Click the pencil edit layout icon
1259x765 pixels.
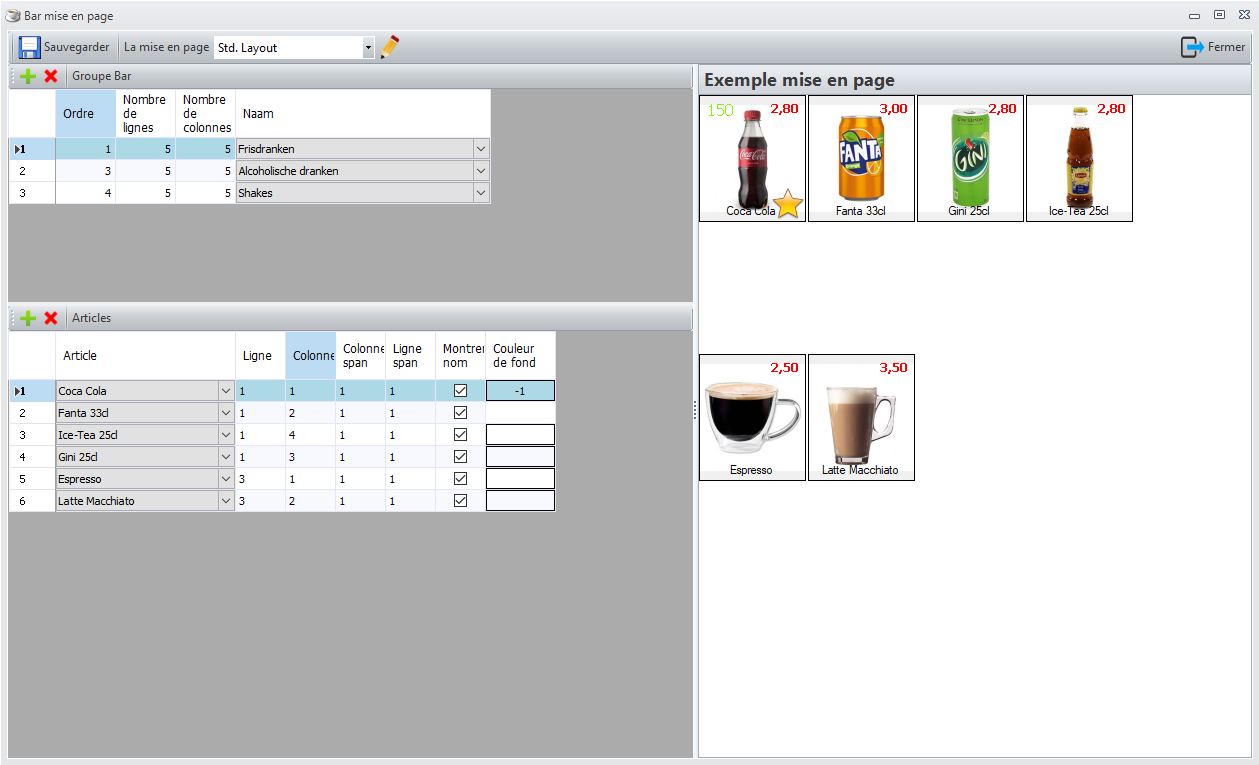390,47
